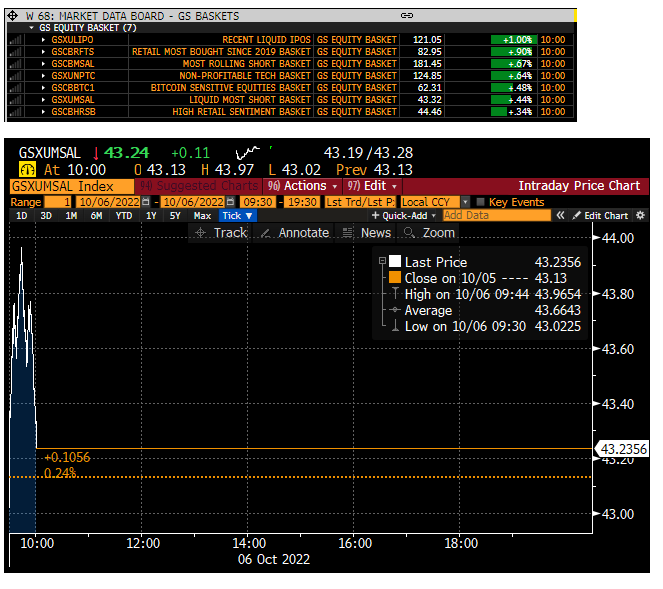Click the 43.2356 last price axis label
663x589 pixels.
coord(622,449)
